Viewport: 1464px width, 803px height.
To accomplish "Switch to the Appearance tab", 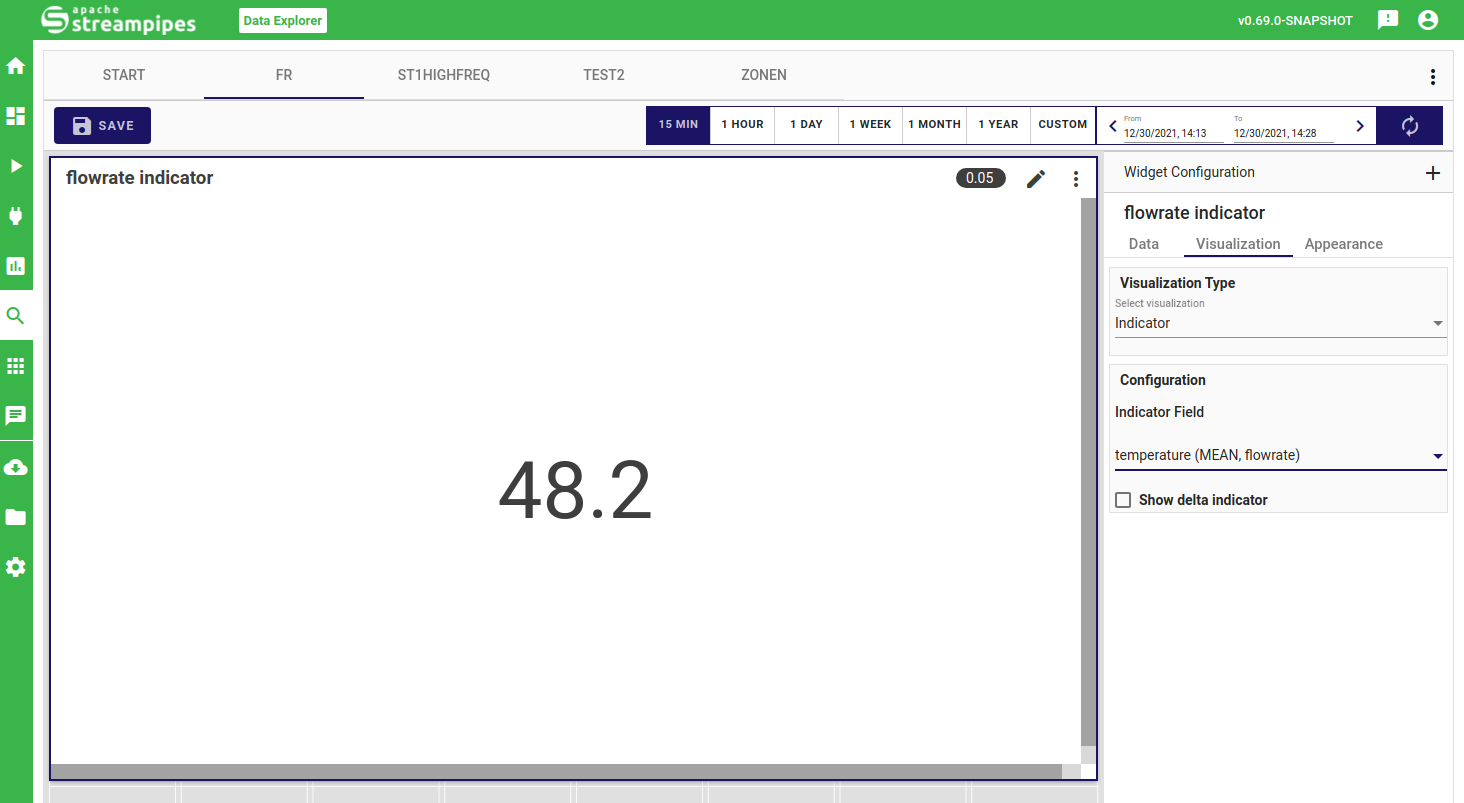I will point(1343,244).
